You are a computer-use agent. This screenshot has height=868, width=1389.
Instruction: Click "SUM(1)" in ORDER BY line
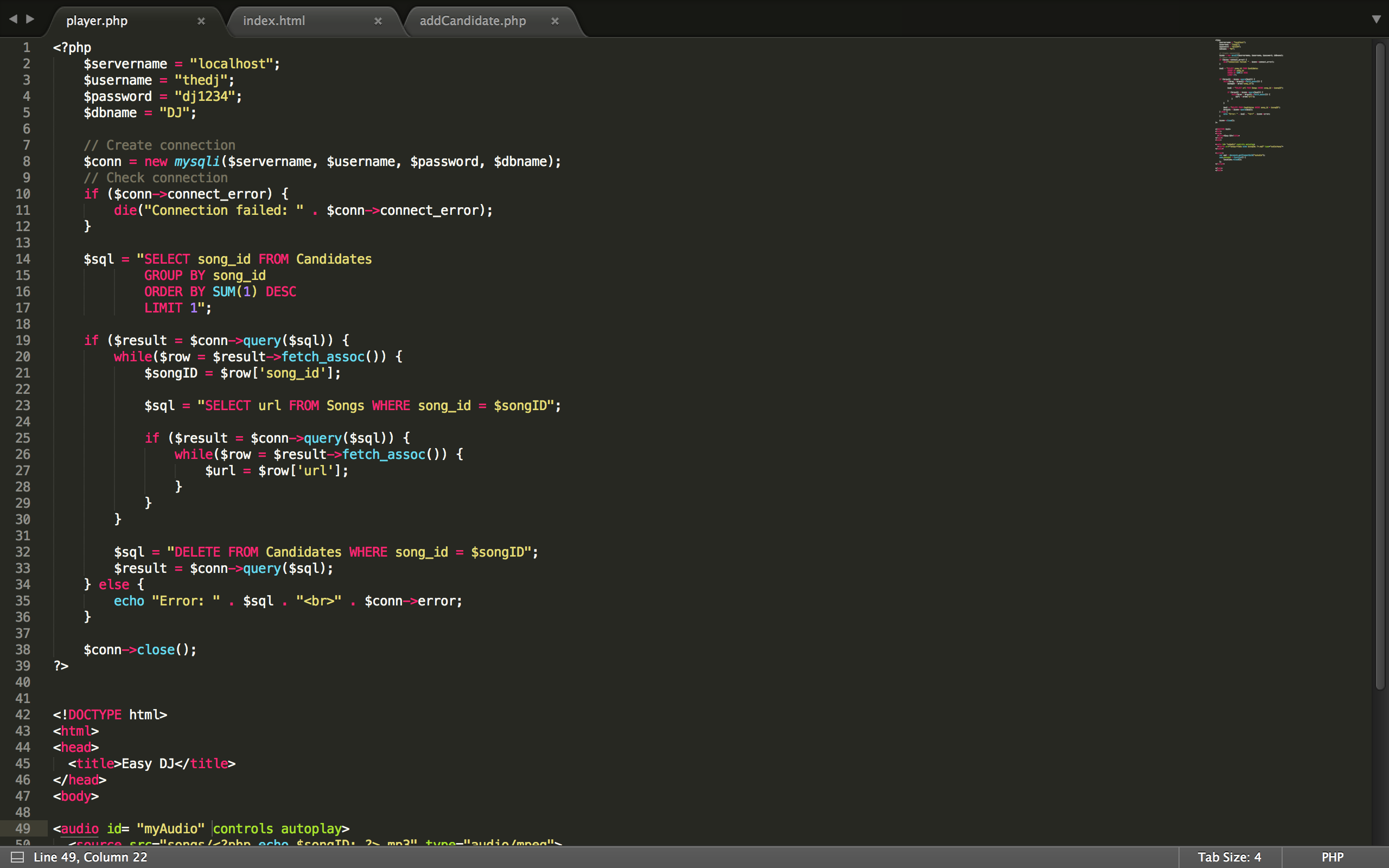235,292
